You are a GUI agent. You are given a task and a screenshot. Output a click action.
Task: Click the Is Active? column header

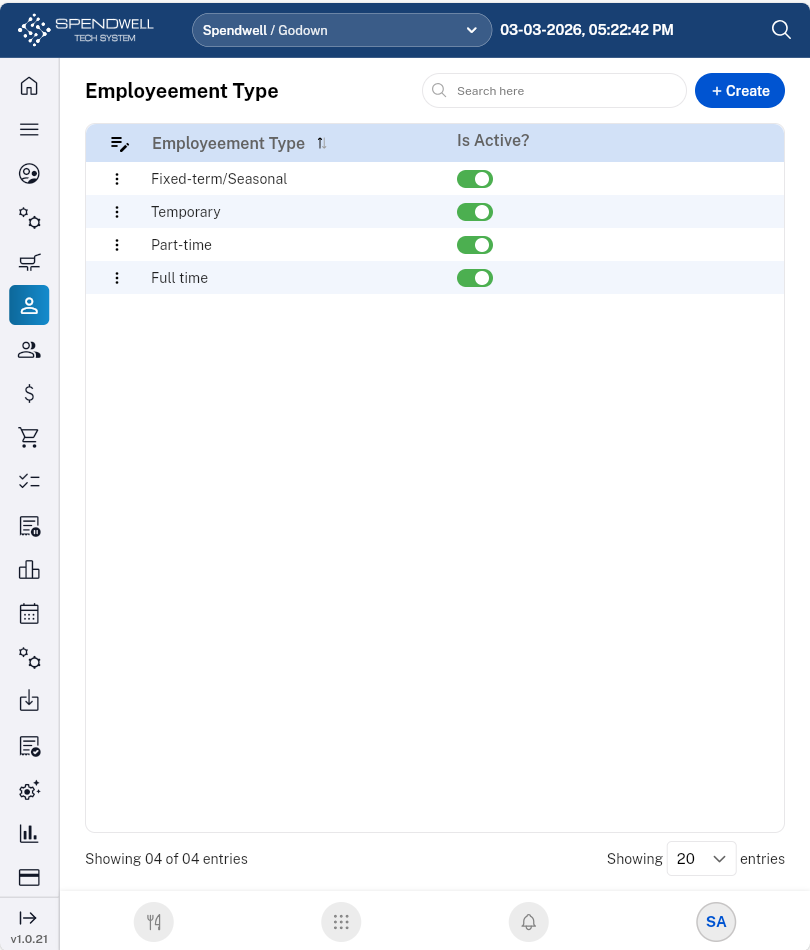493,141
